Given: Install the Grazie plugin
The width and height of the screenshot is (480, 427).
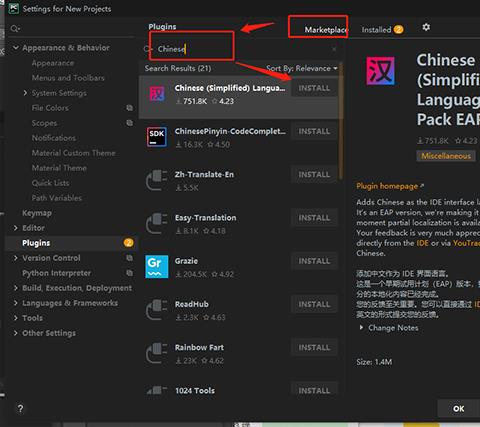Looking at the screenshot, I should (314, 261).
